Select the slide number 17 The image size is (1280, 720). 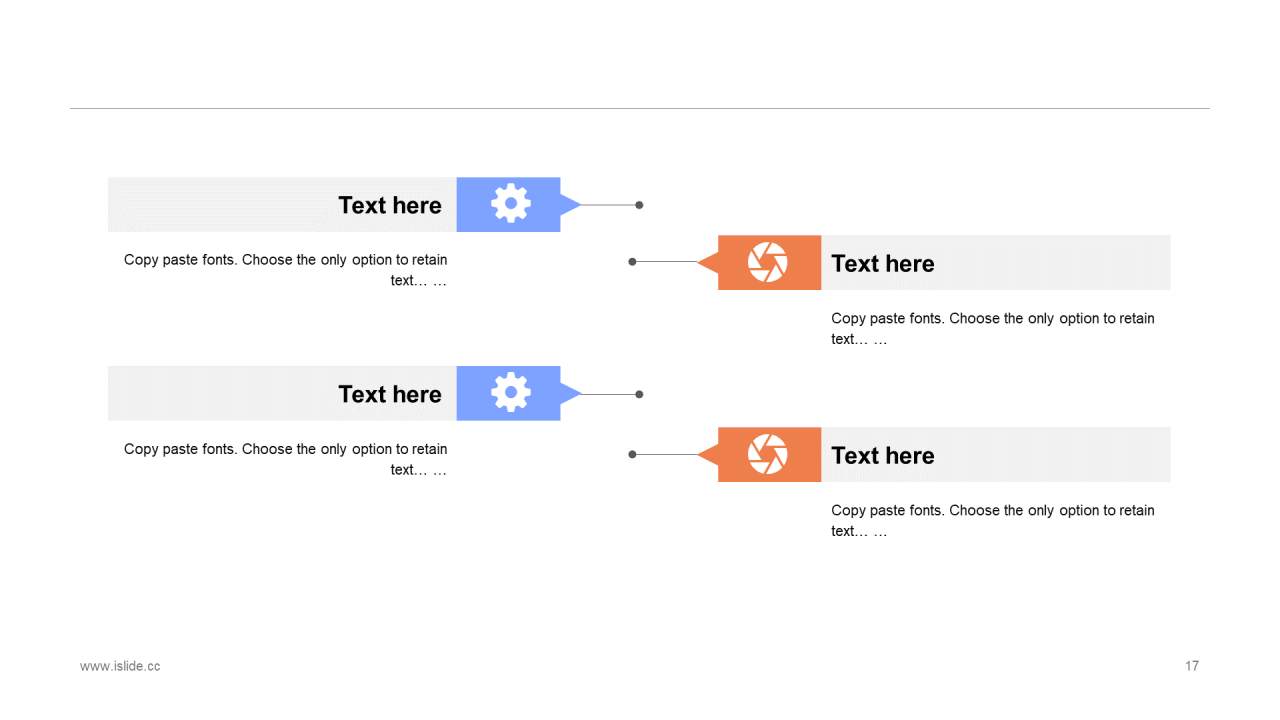tap(1192, 666)
